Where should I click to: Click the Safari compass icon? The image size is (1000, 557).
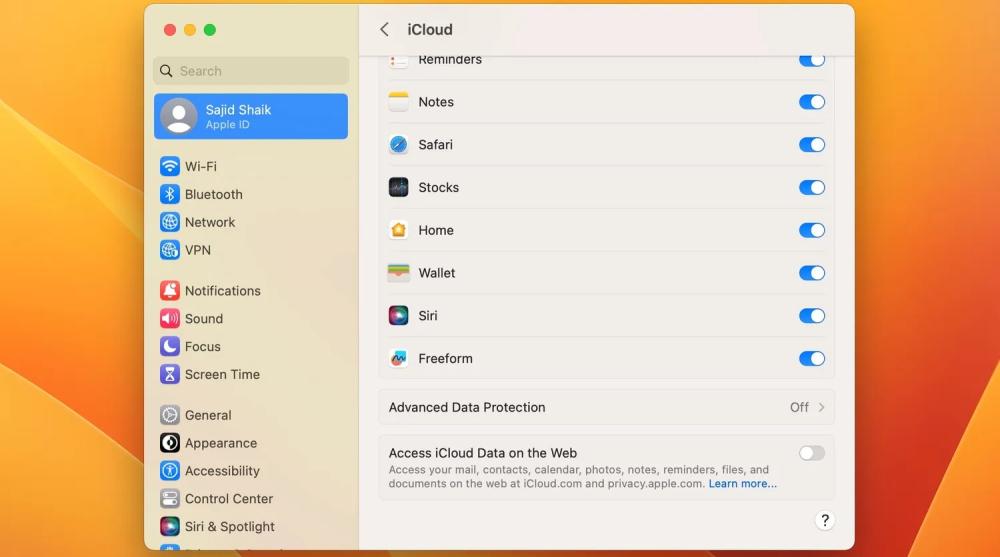click(399, 145)
